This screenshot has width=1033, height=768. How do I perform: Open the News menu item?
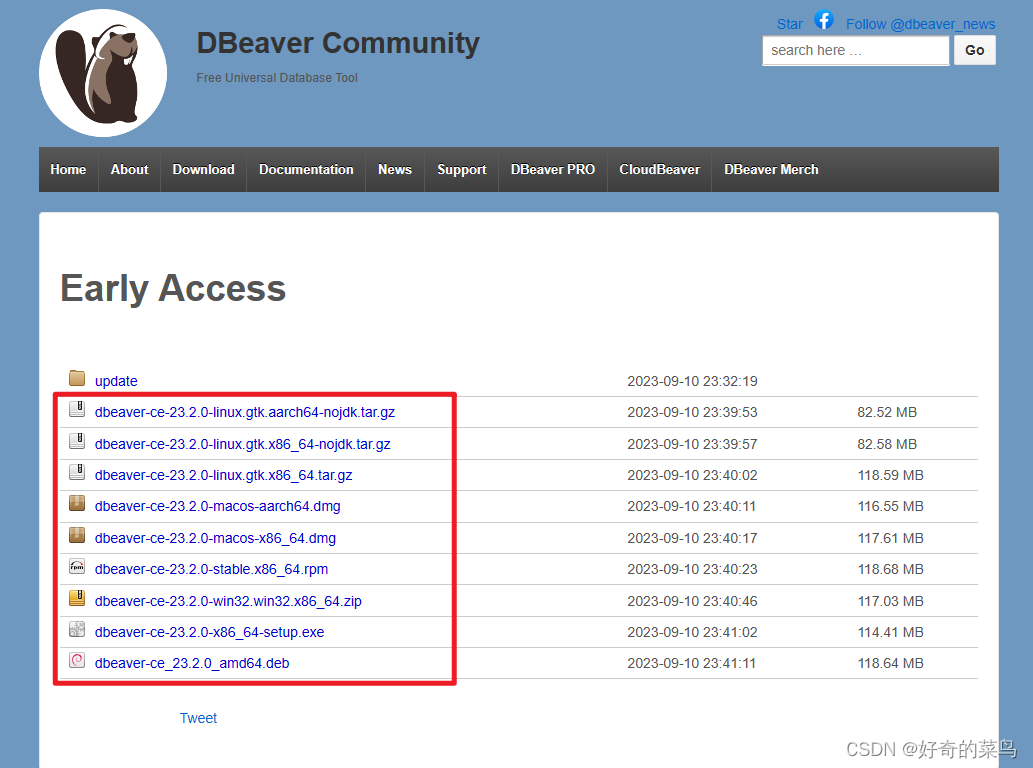click(395, 169)
